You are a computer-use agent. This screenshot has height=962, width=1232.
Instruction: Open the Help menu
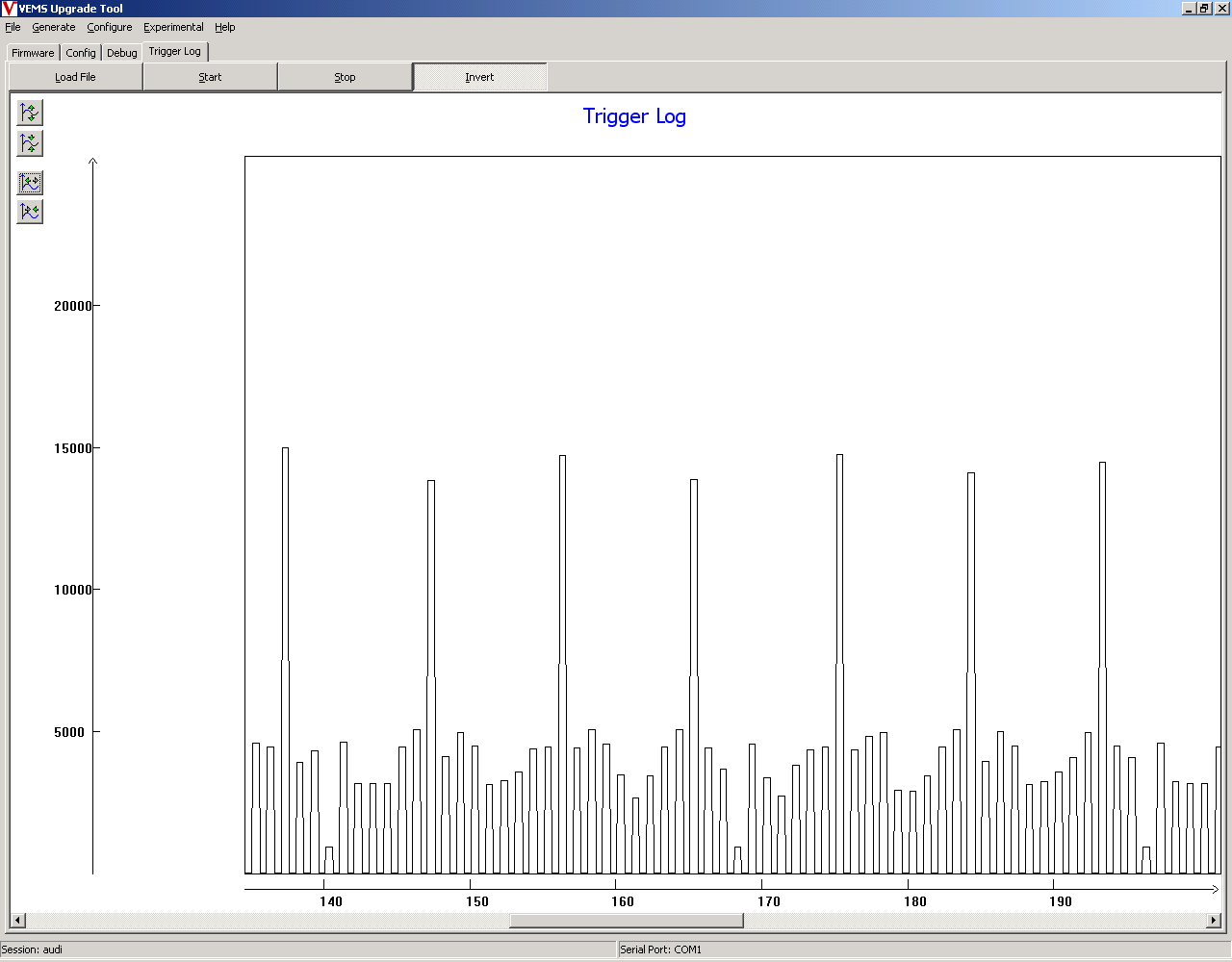[x=225, y=27]
